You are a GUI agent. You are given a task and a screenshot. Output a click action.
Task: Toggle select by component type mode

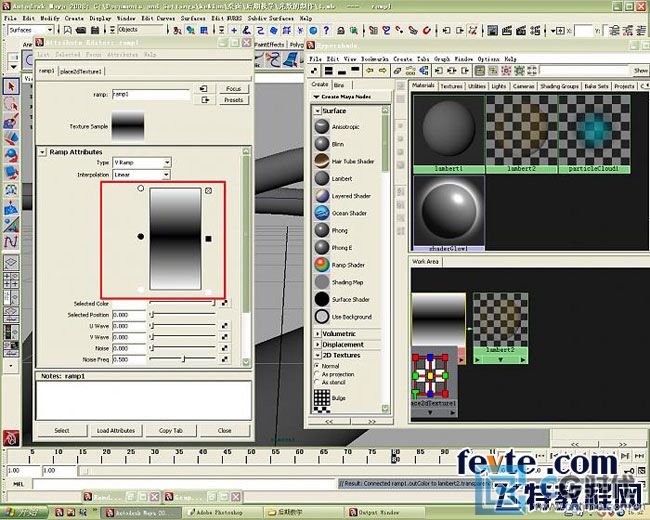(x=204, y=30)
